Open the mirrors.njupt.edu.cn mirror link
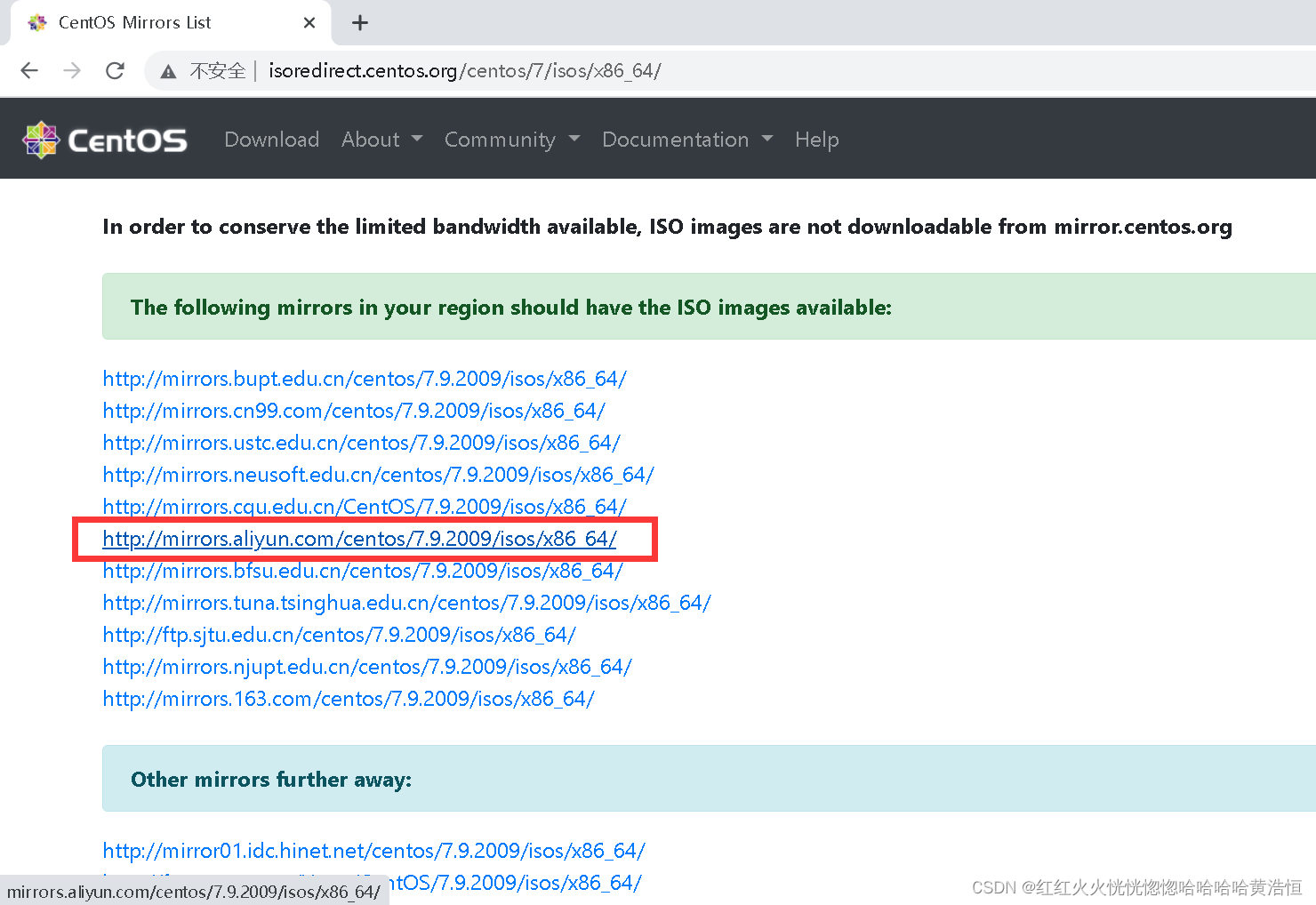The width and height of the screenshot is (1316, 905). (367, 667)
